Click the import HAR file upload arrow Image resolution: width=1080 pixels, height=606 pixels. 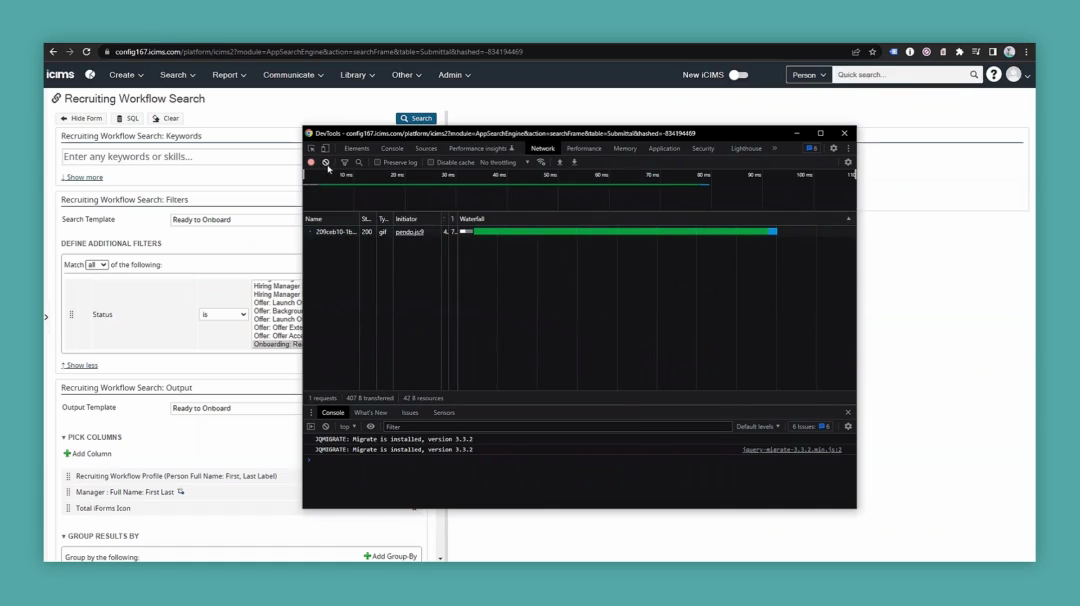pyautogui.click(x=559, y=163)
